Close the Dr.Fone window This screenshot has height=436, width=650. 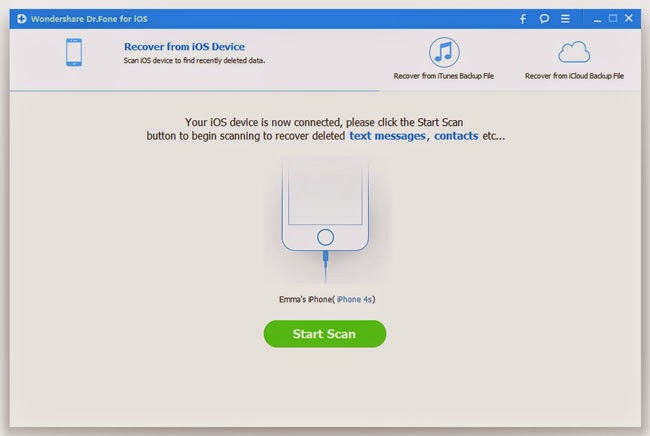(629, 18)
